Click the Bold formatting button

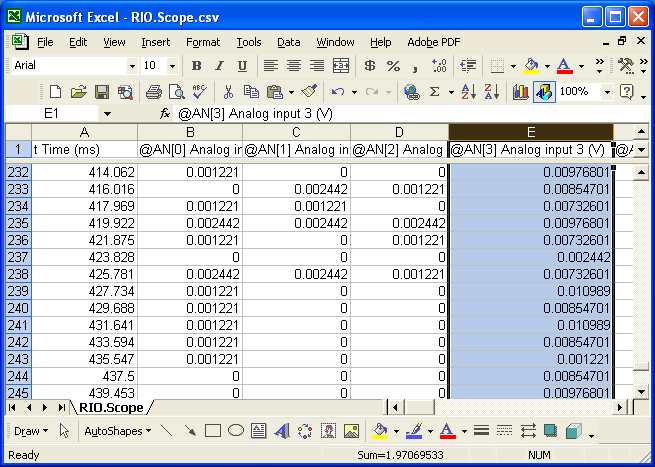click(x=196, y=66)
